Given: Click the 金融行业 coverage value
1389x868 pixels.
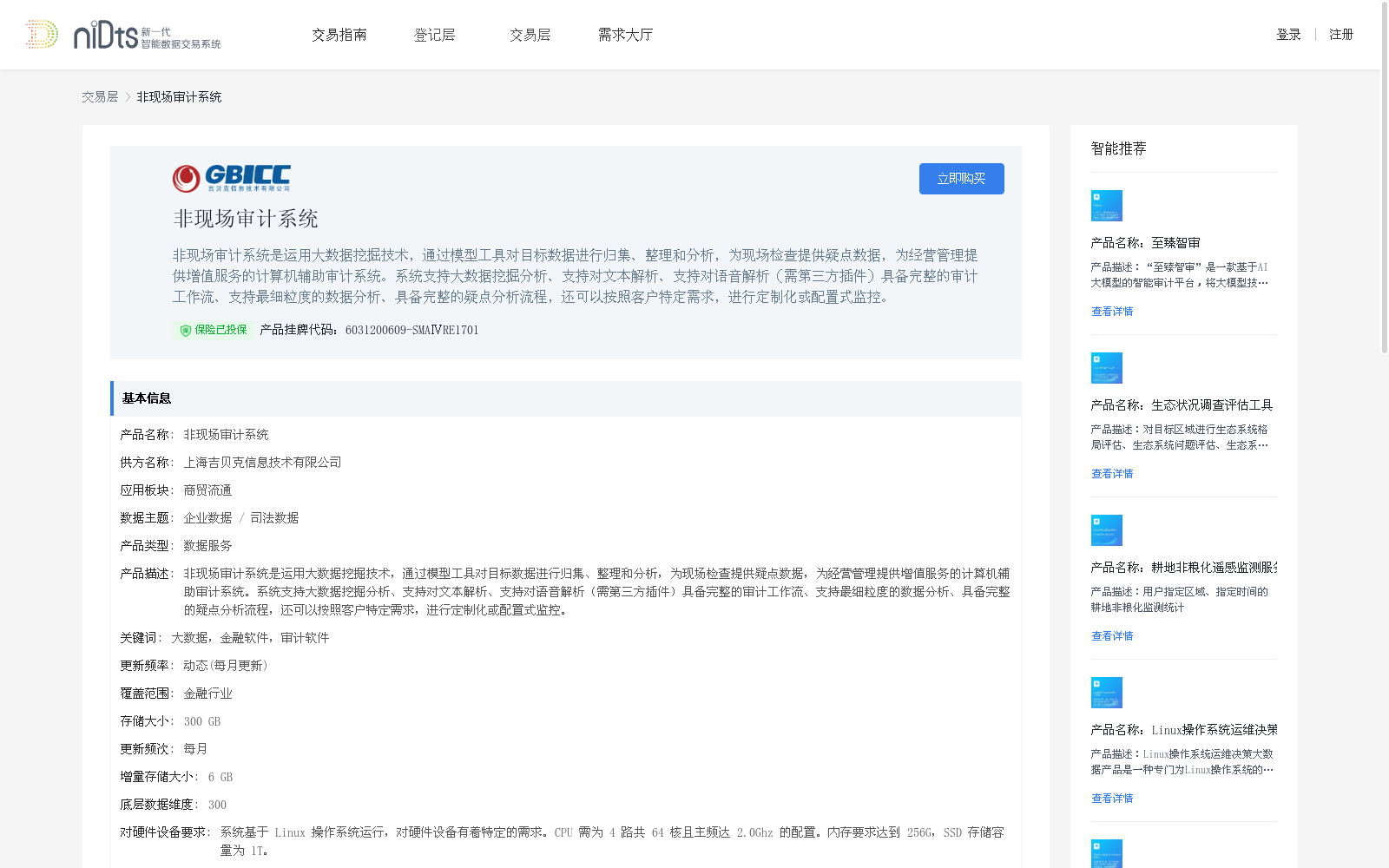Looking at the screenshot, I should coord(207,694).
